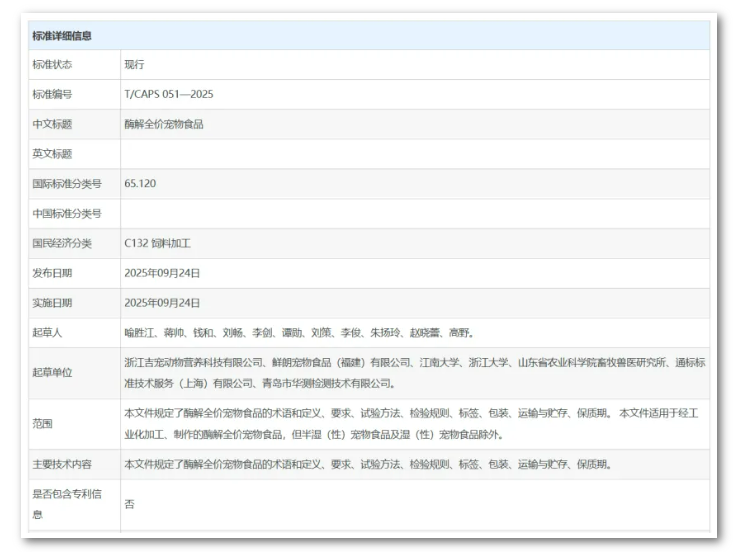This screenshot has height=552, width=735.
Task: Select the 现行 status value
Action: [x=134, y=65]
